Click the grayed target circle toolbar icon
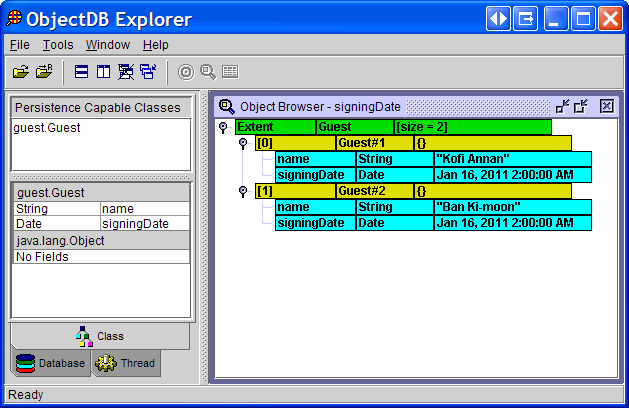The image size is (629, 408). tap(186, 72)
